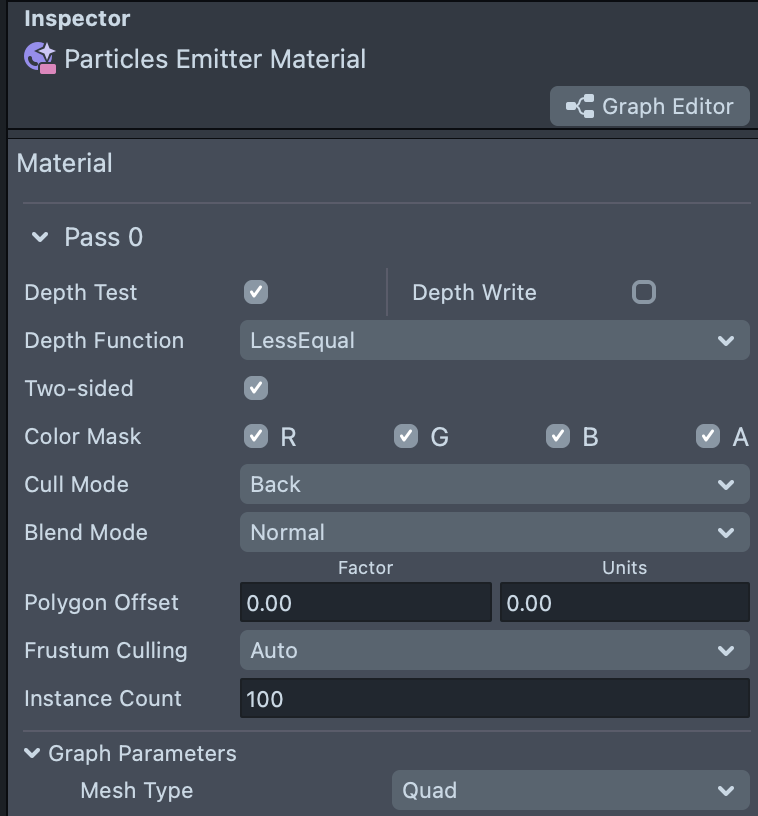Viewport: 758px width, 816px height.
Task: Open the Cull Mode dropdown
Action: pos(494,484)
